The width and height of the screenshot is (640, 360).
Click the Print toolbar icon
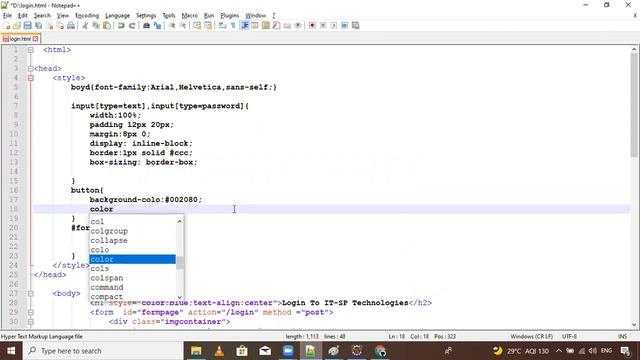pyautogui.click(x=71, y=25)
